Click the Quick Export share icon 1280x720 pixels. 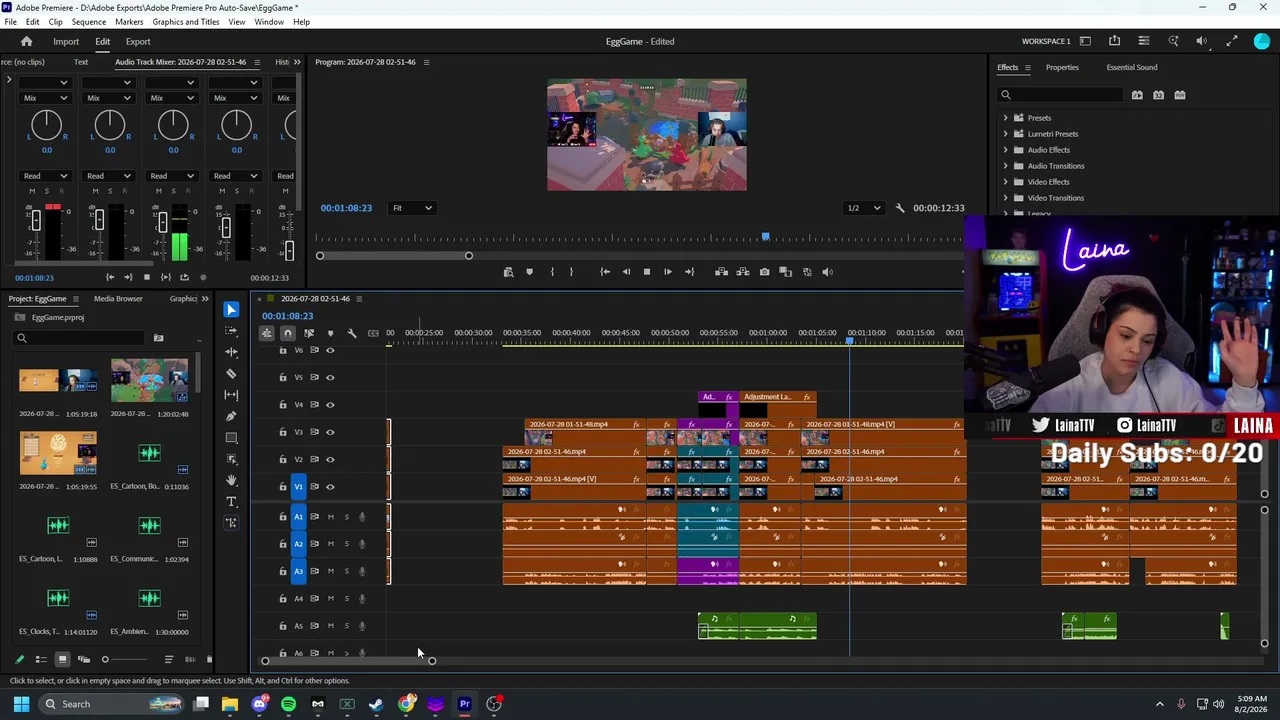(1114, 41)
